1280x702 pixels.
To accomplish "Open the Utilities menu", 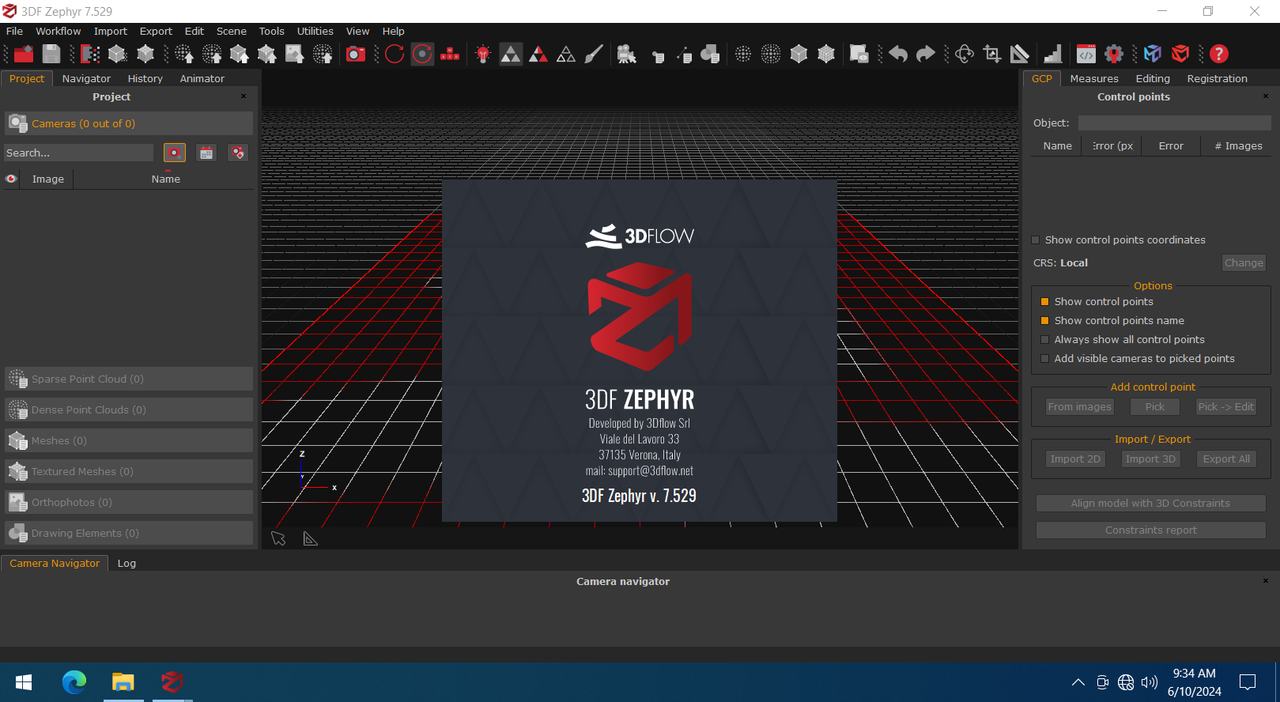I will (x=315, y=31).
